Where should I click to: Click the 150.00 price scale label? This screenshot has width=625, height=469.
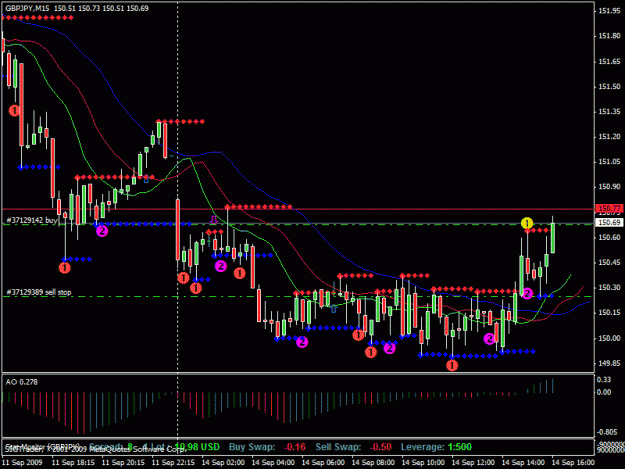click(609, 338)
